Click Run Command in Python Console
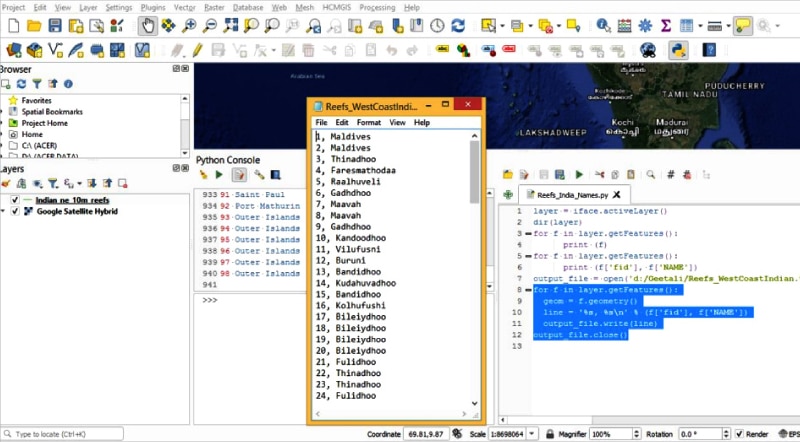 (x=220, y=175)
